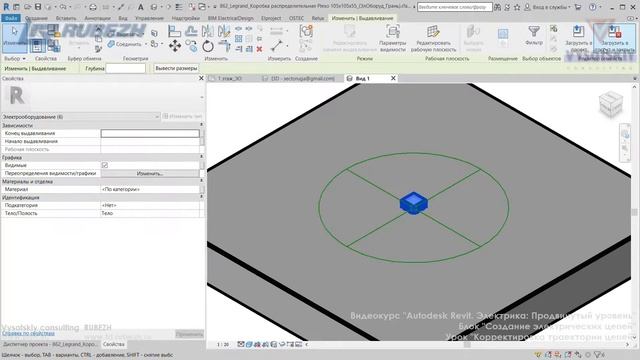Image resolution: width=640 pixels, height=360 pixels.
Task: Collapse the Identity Data (Идентификация) section
Action: click(x=201, y=197)
